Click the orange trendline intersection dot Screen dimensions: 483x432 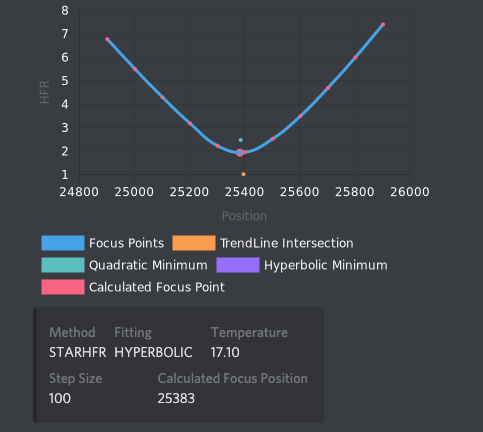243,174
